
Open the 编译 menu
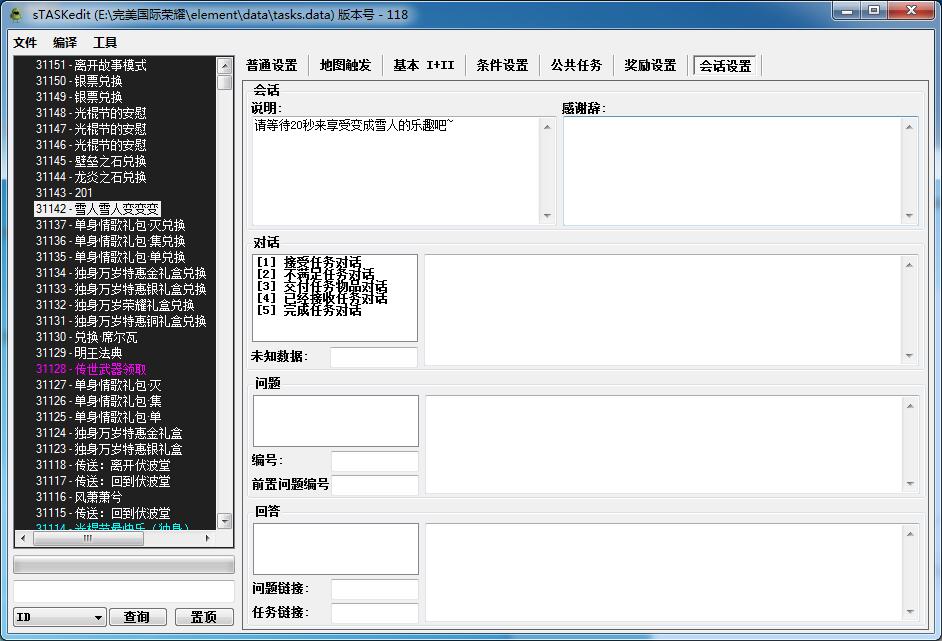pyautogui.click(x=65, y=43)
